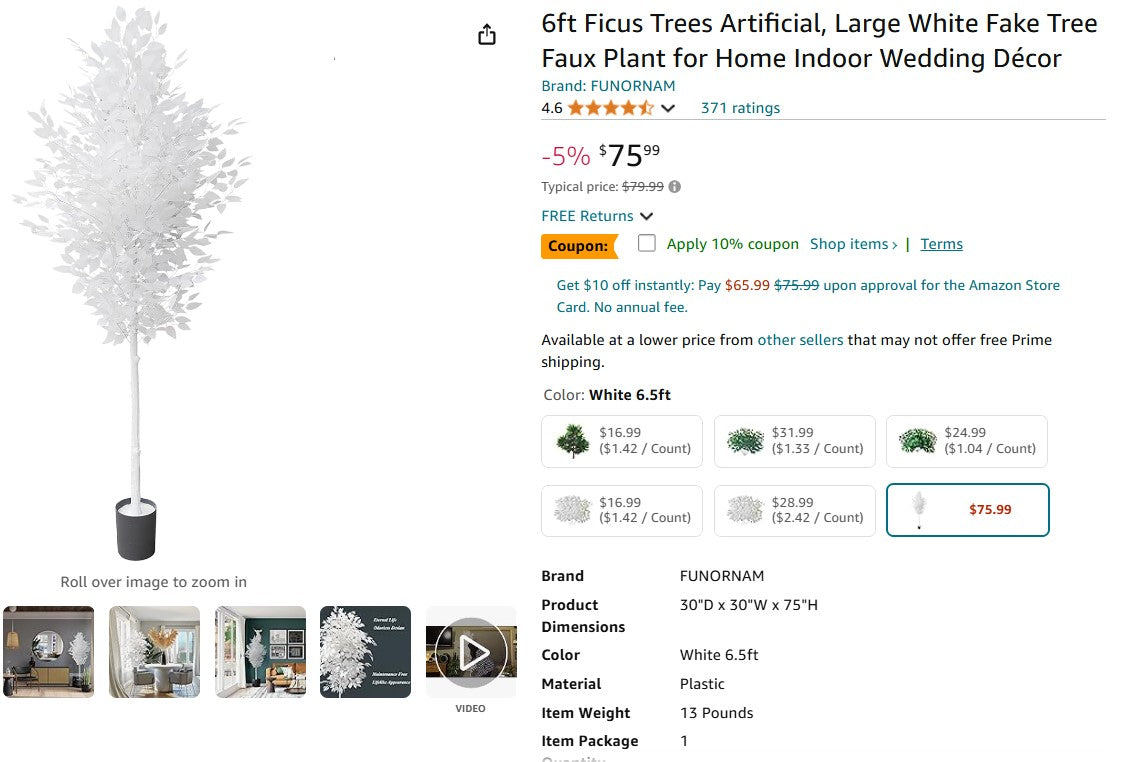Select the $28.99 white variant
The width and height of the screenshot is (1131, 762).
794,510
